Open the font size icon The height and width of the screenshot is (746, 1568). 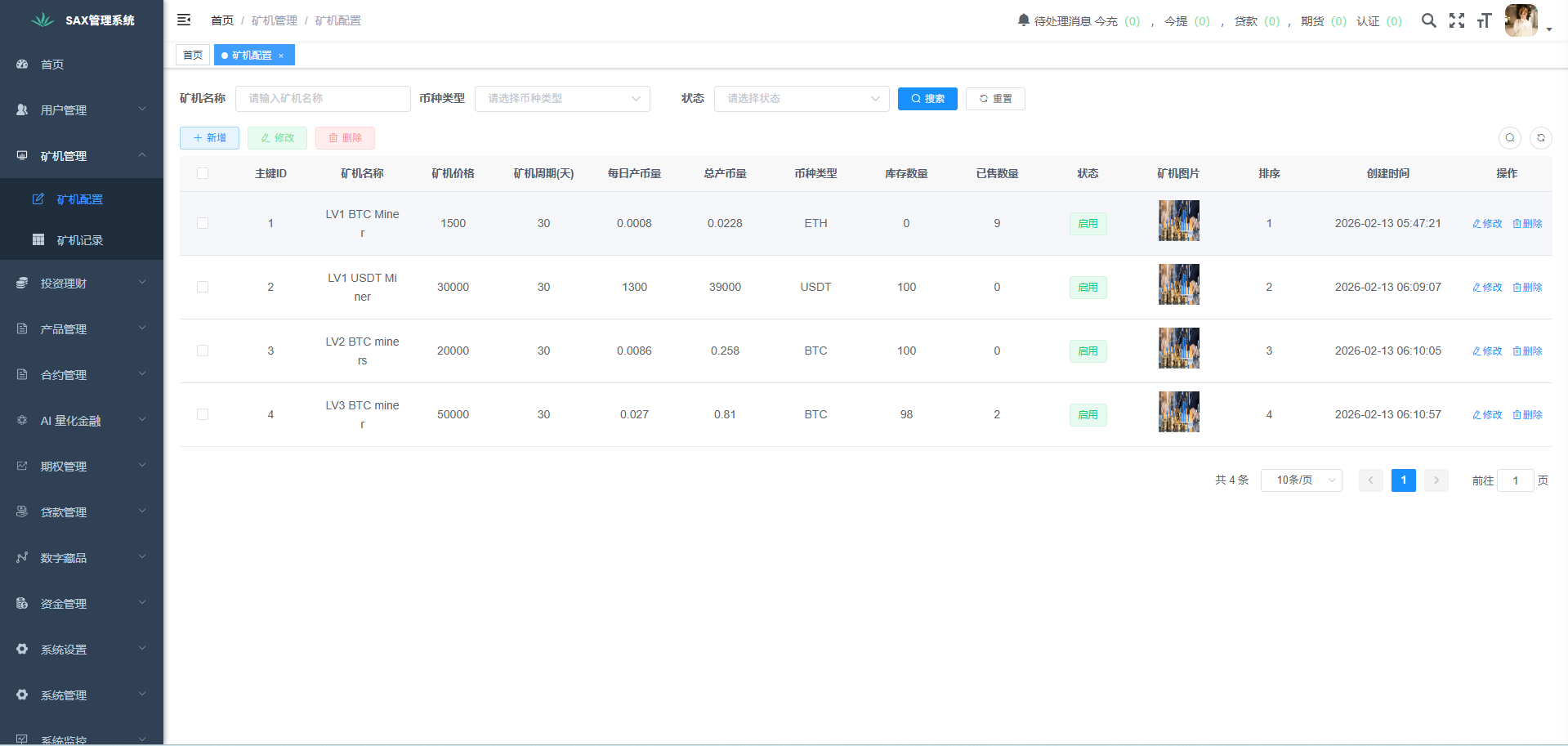coord(1484,20)
